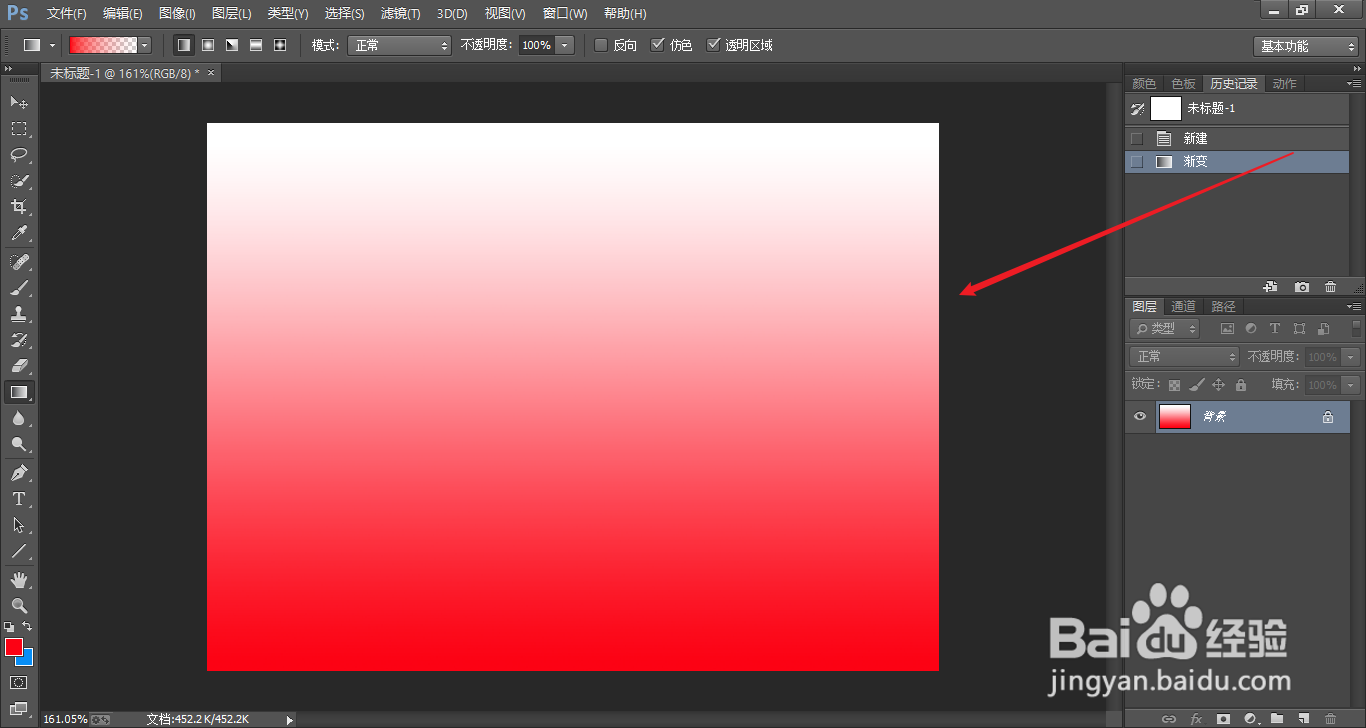Open the History panel flyout menu

1354,83
